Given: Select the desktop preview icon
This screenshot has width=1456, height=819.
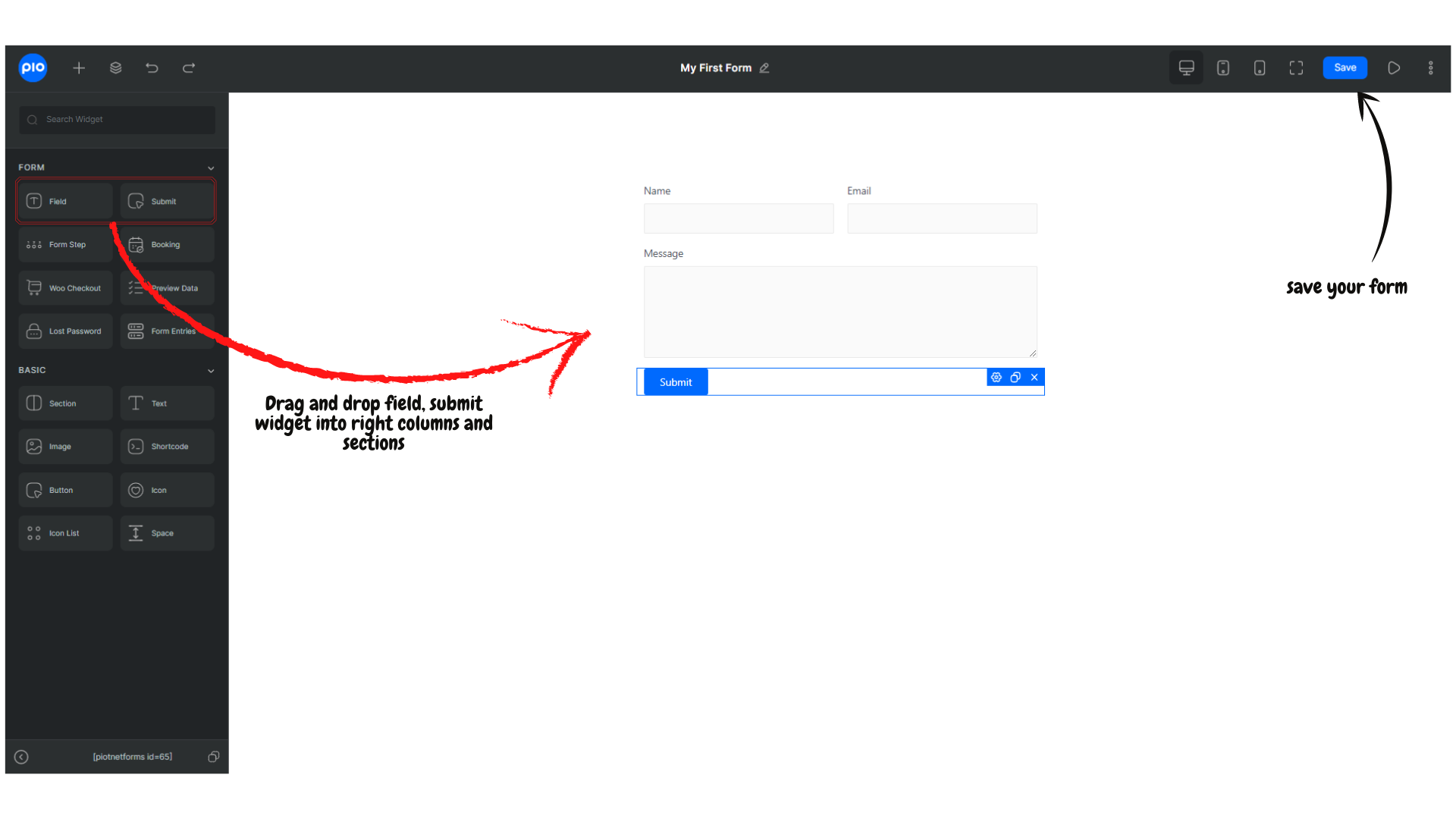Looking at the screenshot, I should [x=1187, y=68].
